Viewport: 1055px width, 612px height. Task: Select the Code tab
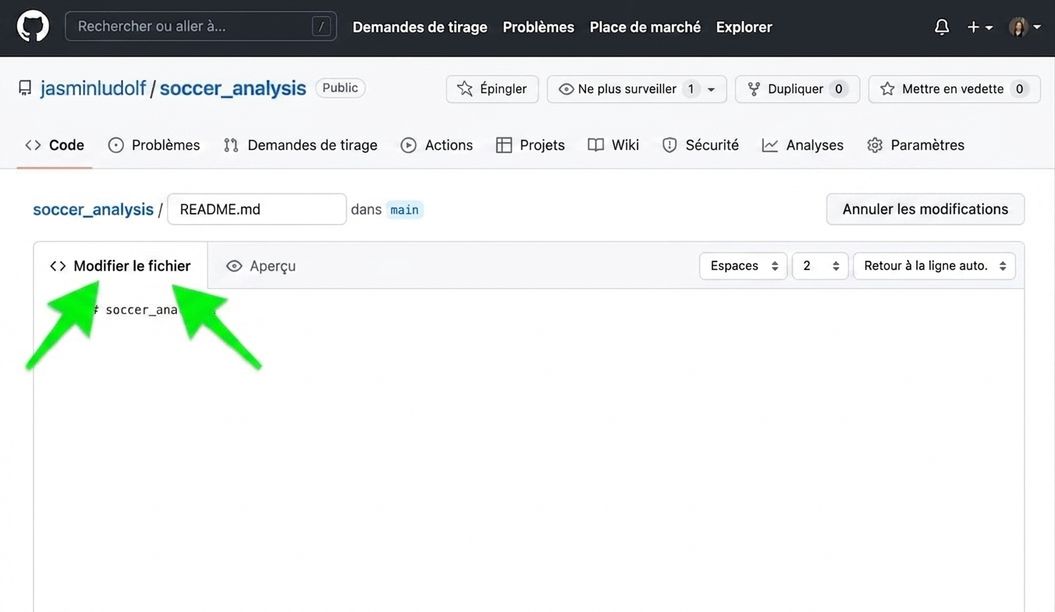(54, 145)
